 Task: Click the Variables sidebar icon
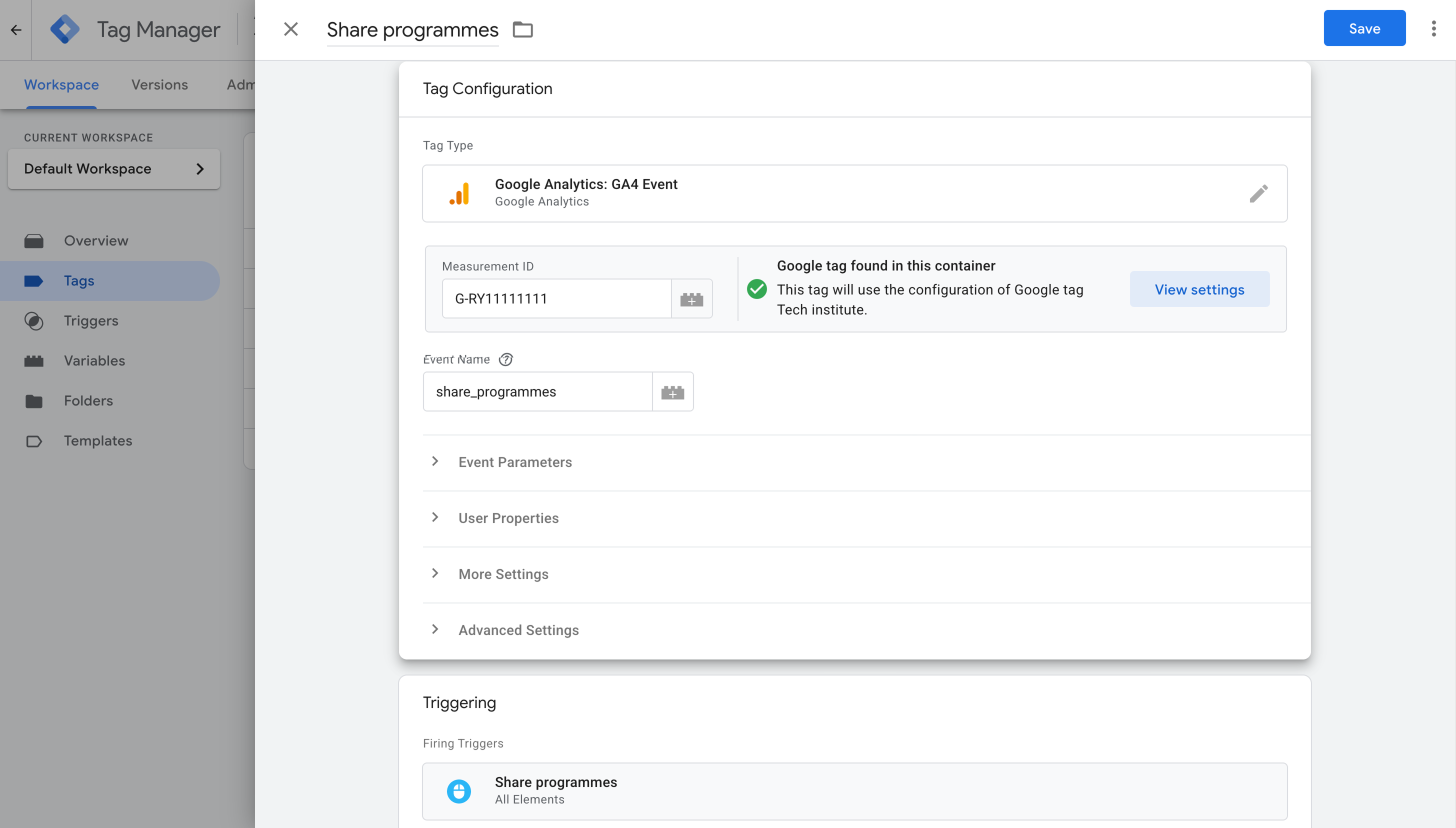(34, 361)
